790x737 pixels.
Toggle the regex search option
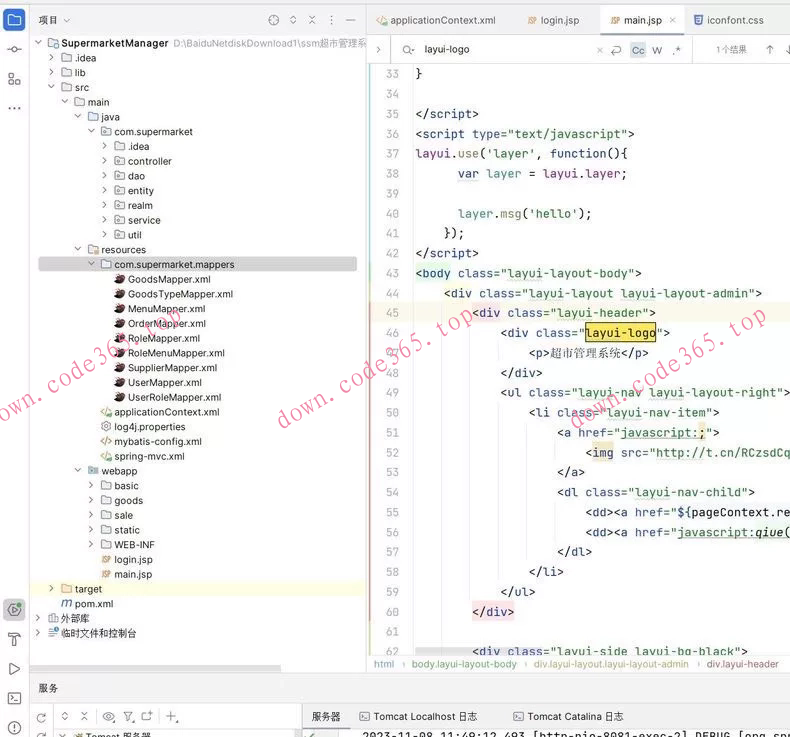[x=677, y=50]
